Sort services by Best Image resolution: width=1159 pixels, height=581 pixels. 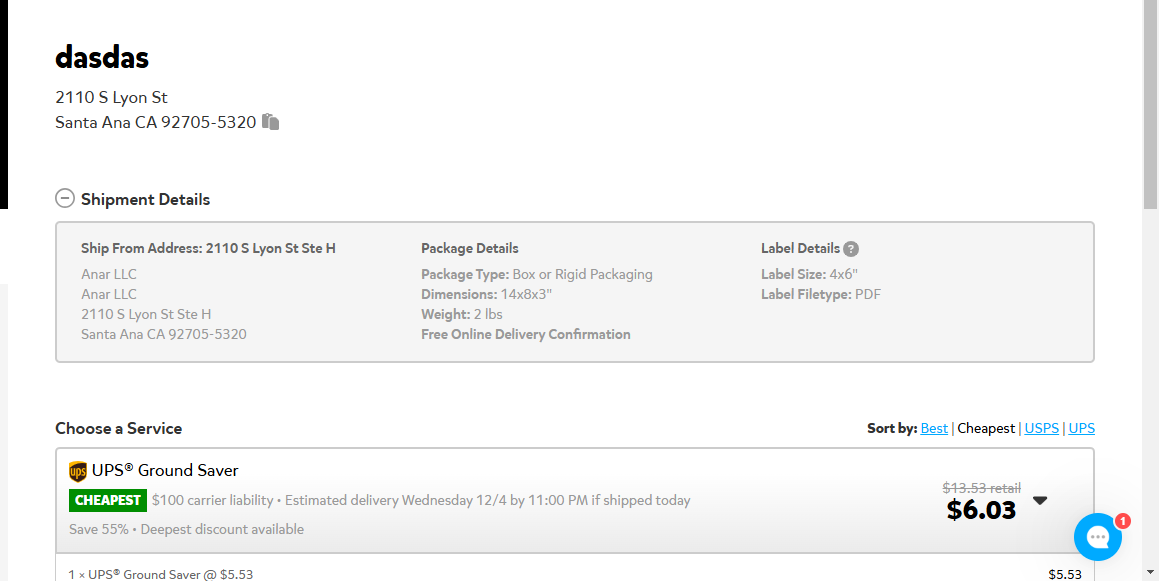pyautogui.click(x=934, y=428)
